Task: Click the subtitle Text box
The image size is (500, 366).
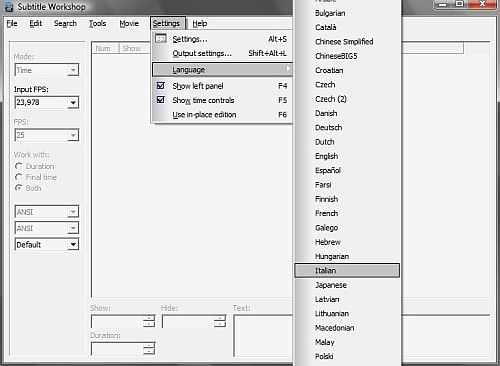Action: pos(263,336)
